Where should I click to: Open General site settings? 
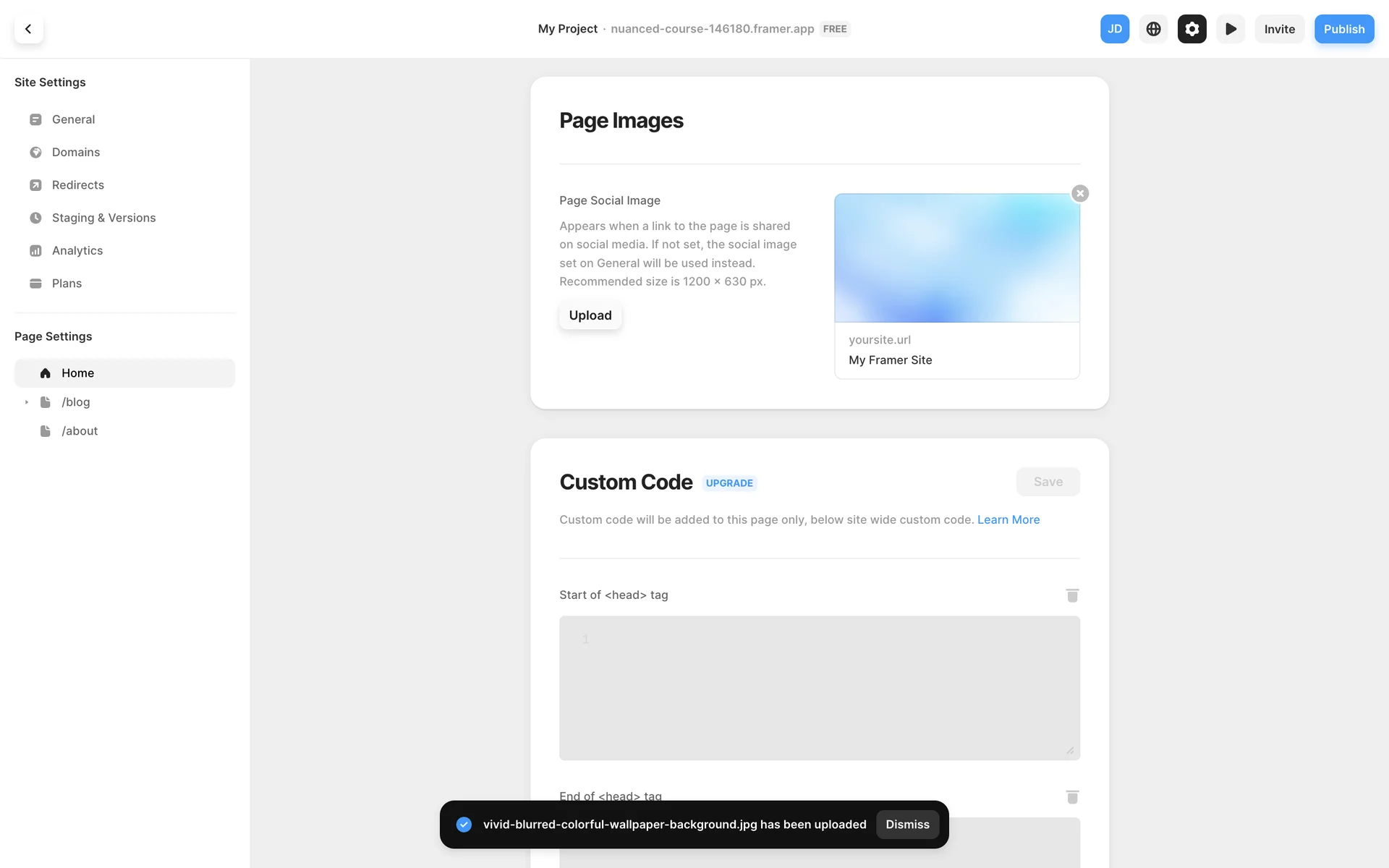[73, 119]
